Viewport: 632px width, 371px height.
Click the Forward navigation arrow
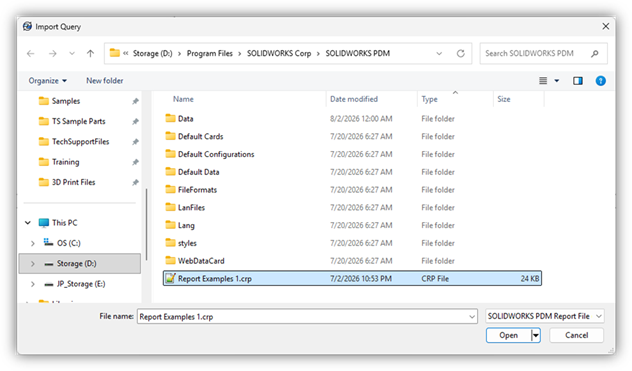click(x=52, y=53)
